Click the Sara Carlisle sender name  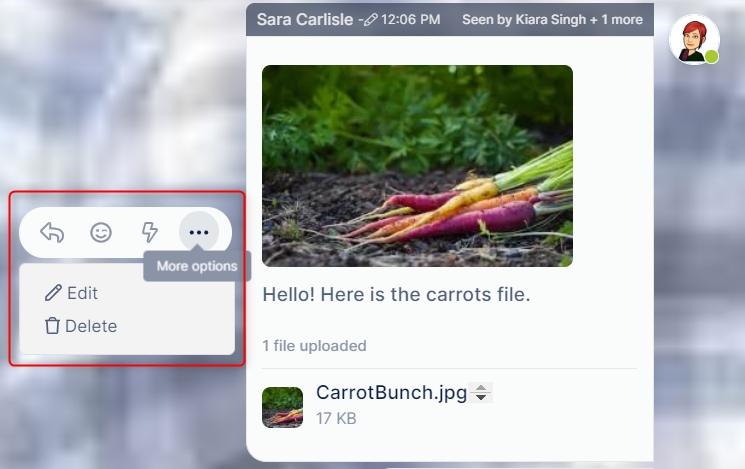coord(305,19)
